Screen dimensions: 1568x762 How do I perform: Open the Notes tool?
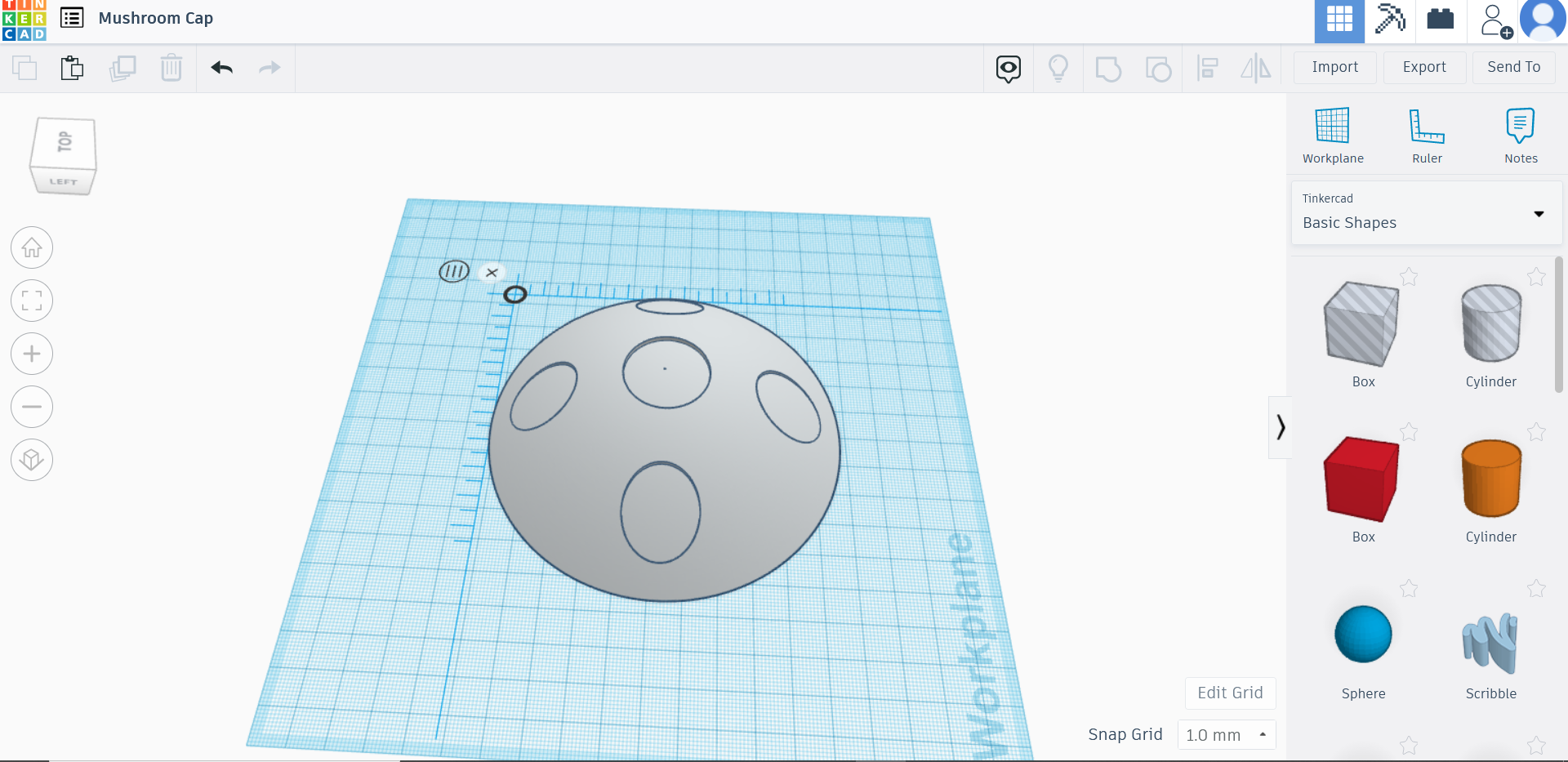(x=1521, y=135)
